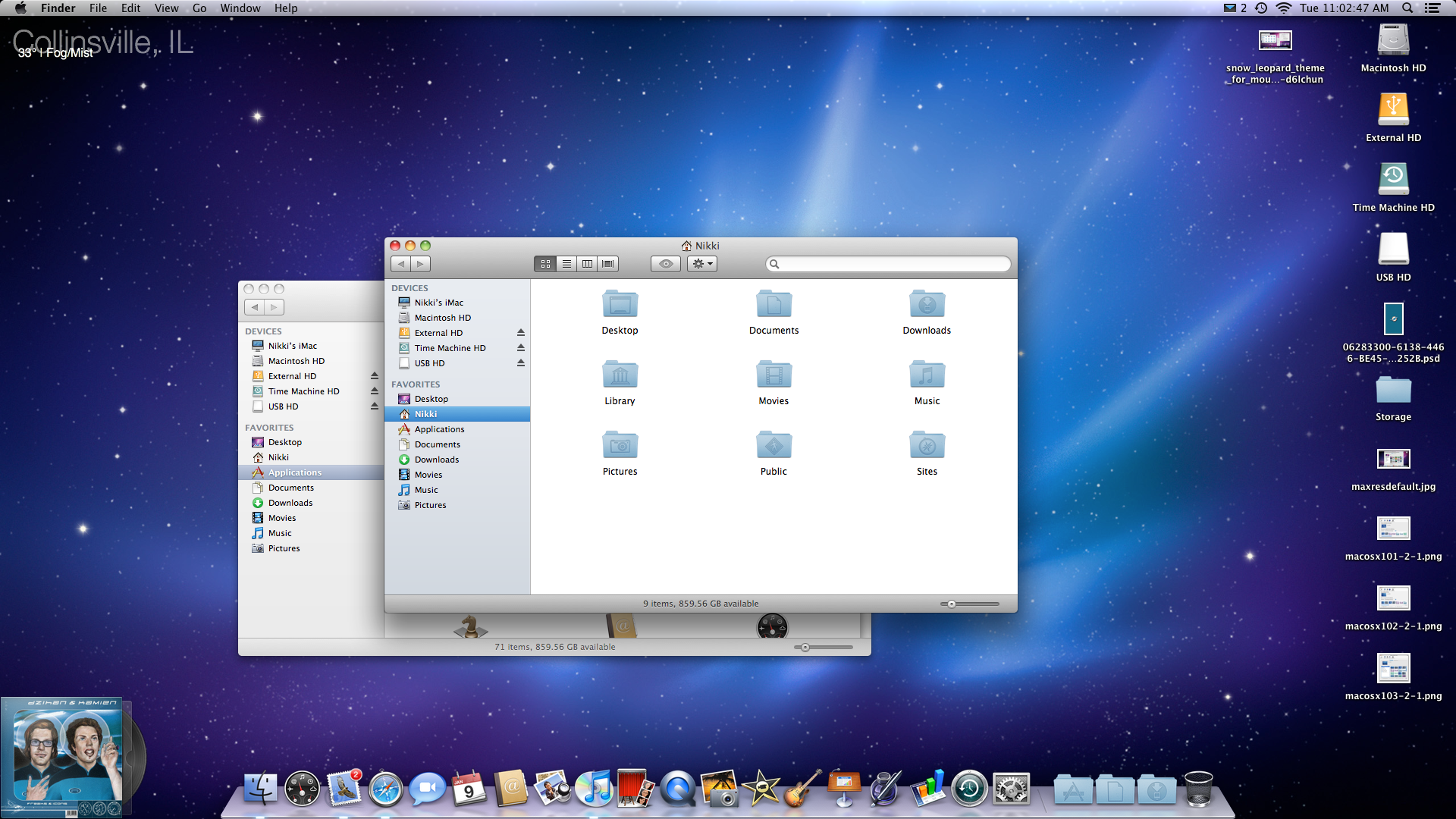Launch Safari from the Dock
Screen dimensions: 1456x819
tap(386, 789)
